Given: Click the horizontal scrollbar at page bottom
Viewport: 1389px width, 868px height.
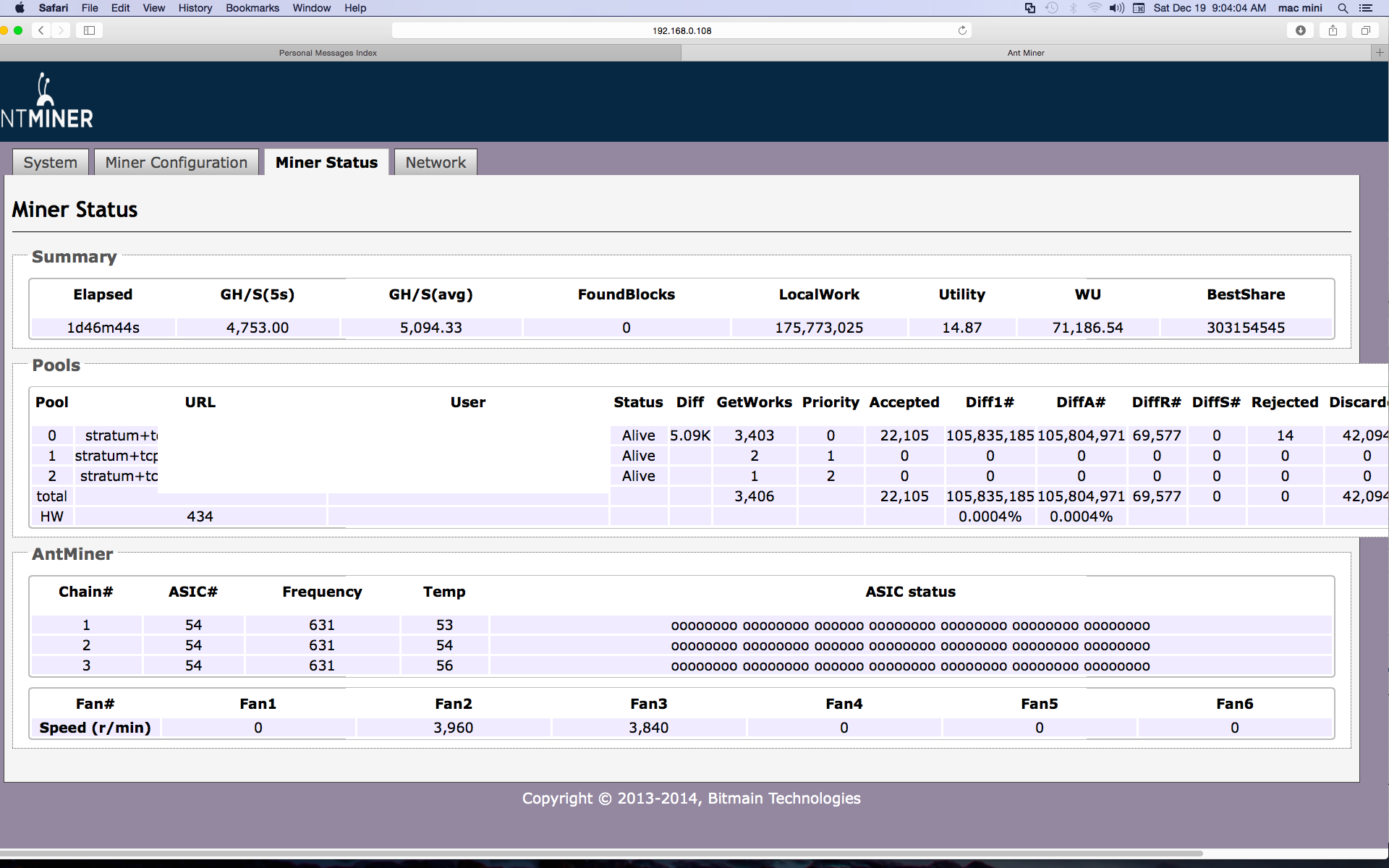Looking at the screenshot, I should pos(600,853).
